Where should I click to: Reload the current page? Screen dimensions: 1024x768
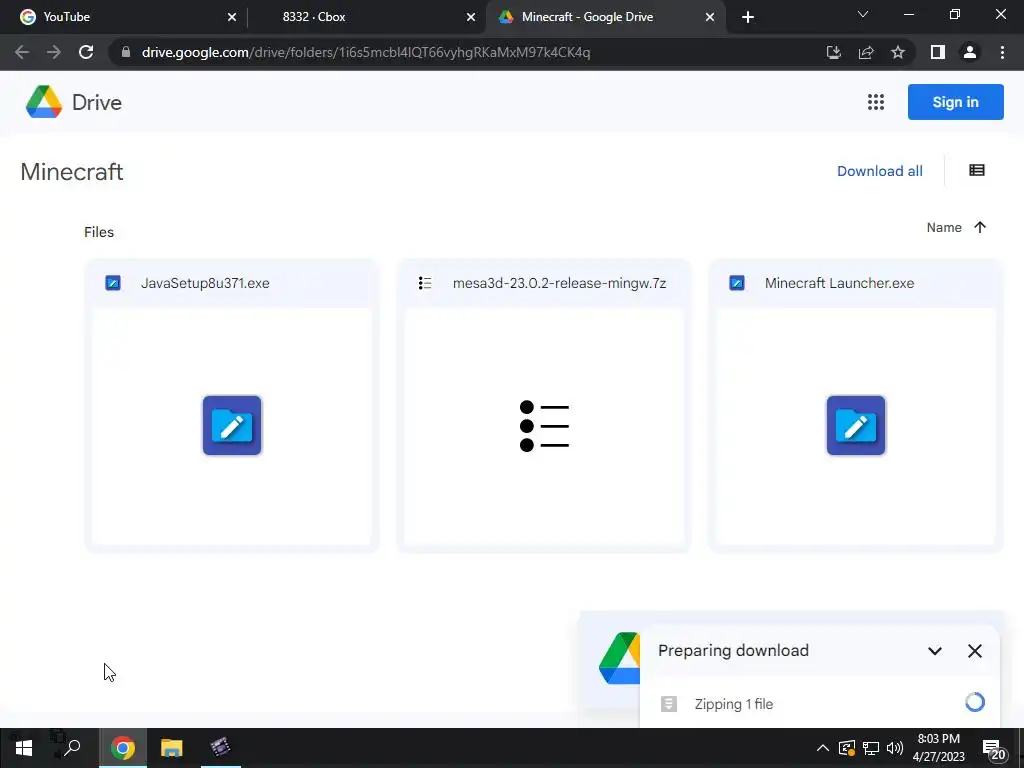coord(86,52)
